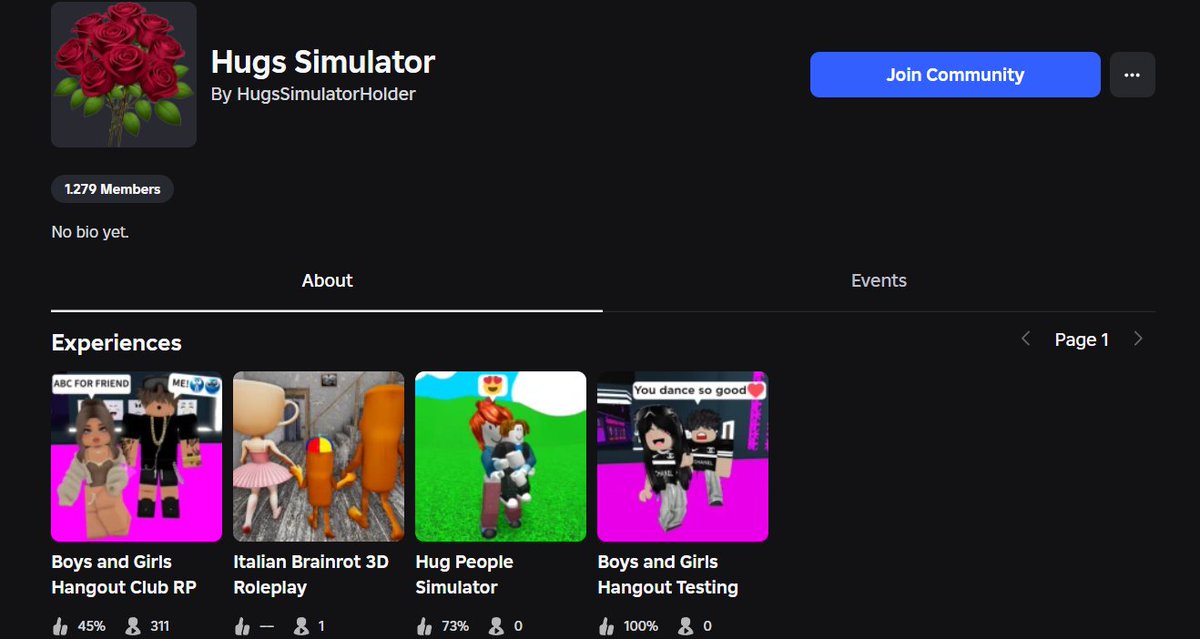Open Hug People Simulator thumbnail
The width and height of the screenshot is (1200, 639).
pyautogui.click(x=501, y=457)
